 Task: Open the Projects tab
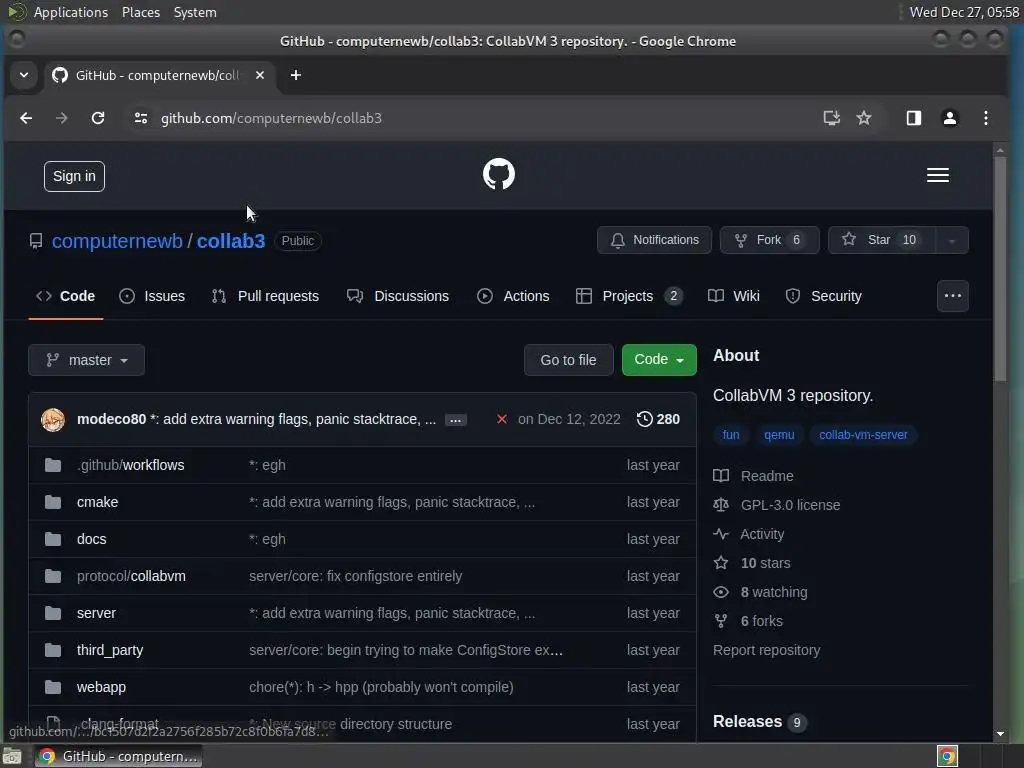[629, 296]
